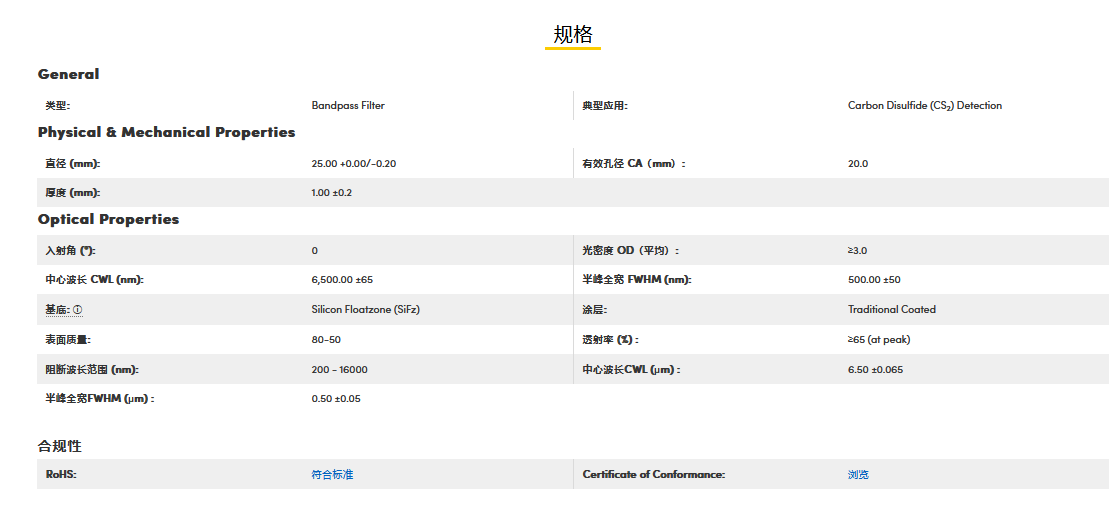Screen dimensions: 1116x507
Task: Click the surface quality value 80-50
Action: pos(326,340)
